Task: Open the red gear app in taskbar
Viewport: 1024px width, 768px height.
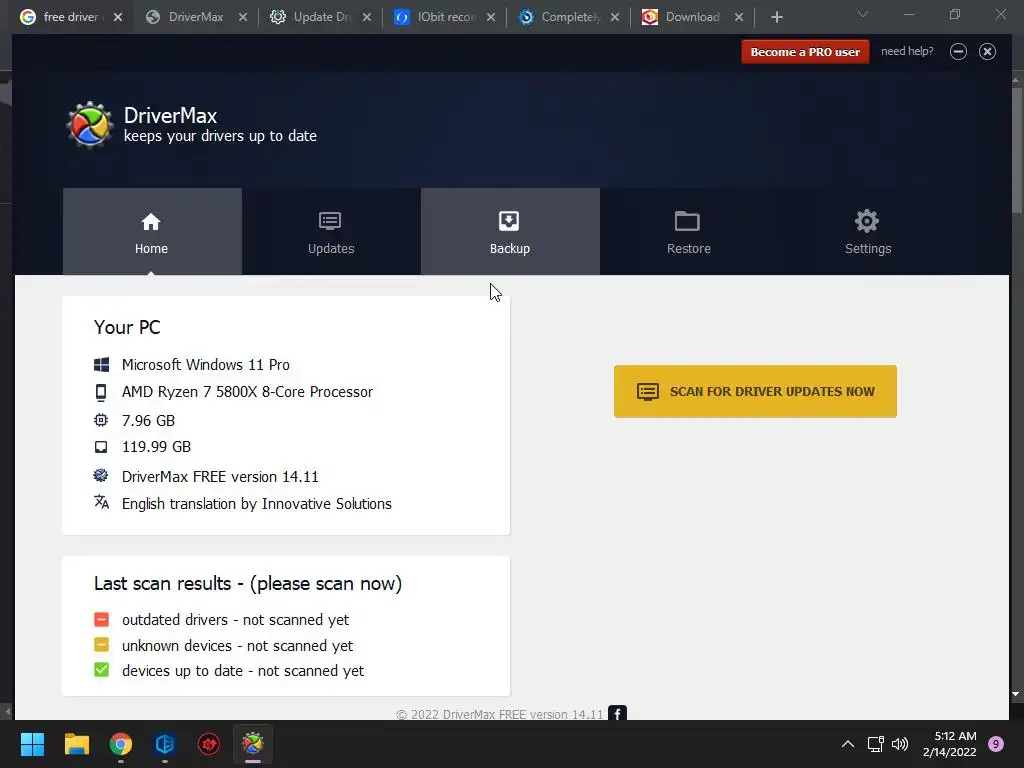Action: tap(209, 744)
